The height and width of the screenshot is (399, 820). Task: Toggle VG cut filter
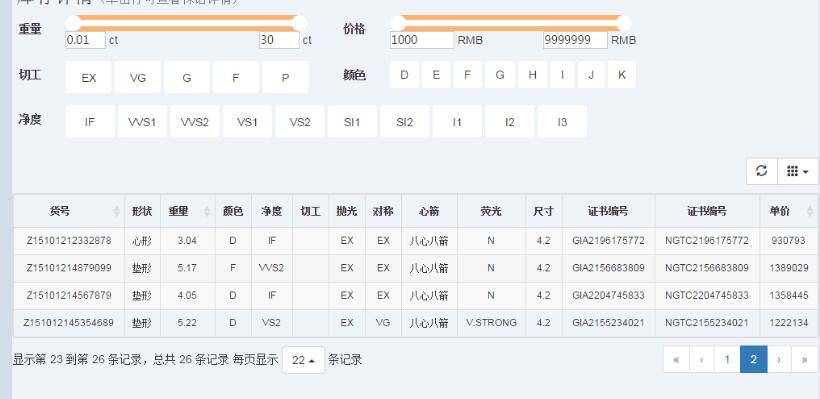[138, 77]
